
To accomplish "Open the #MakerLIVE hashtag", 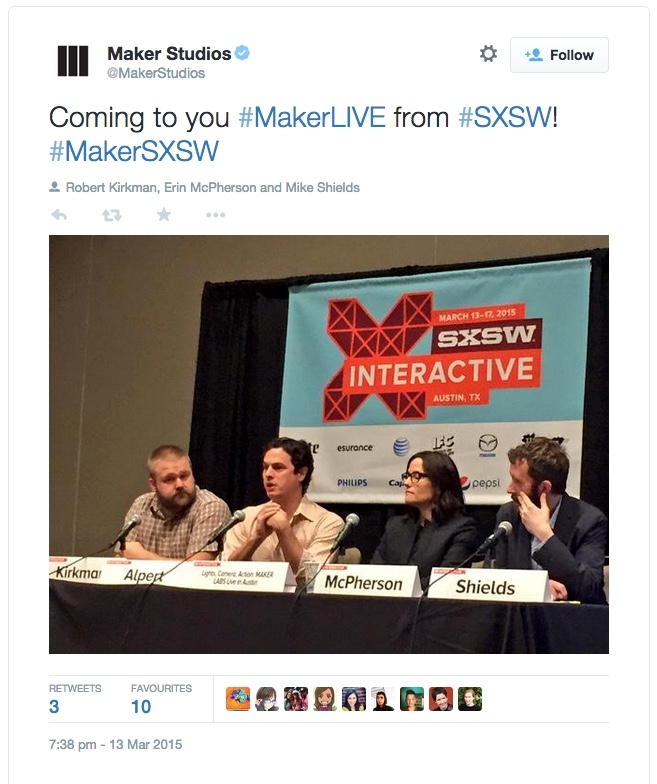I will click(x=312, y=118).
